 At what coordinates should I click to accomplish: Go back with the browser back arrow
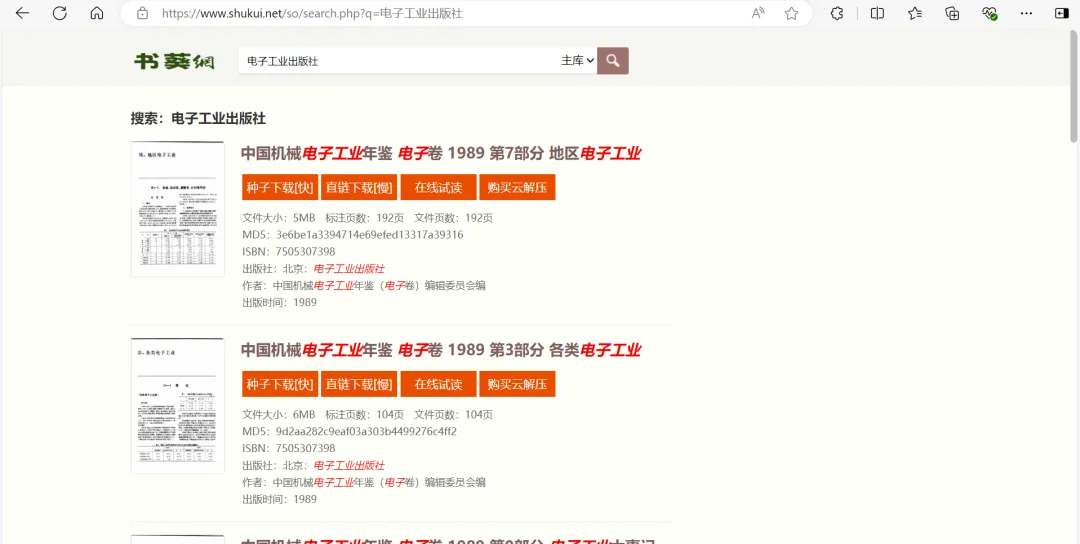coord(22,13)
